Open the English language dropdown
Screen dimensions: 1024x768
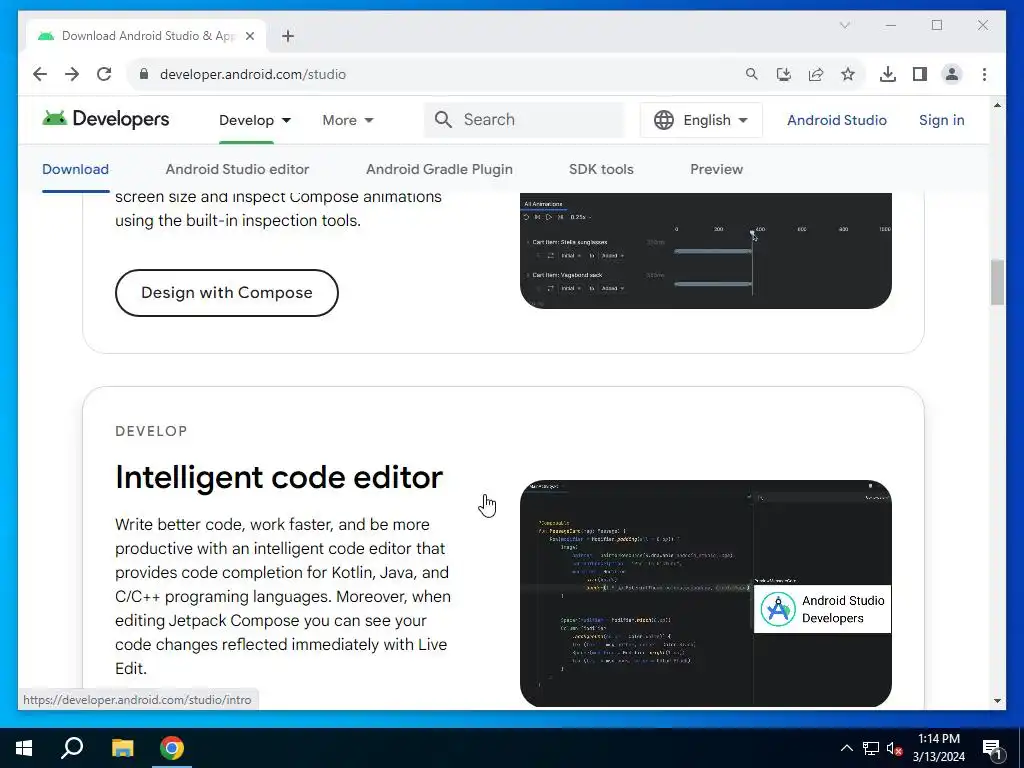(701, 120)
